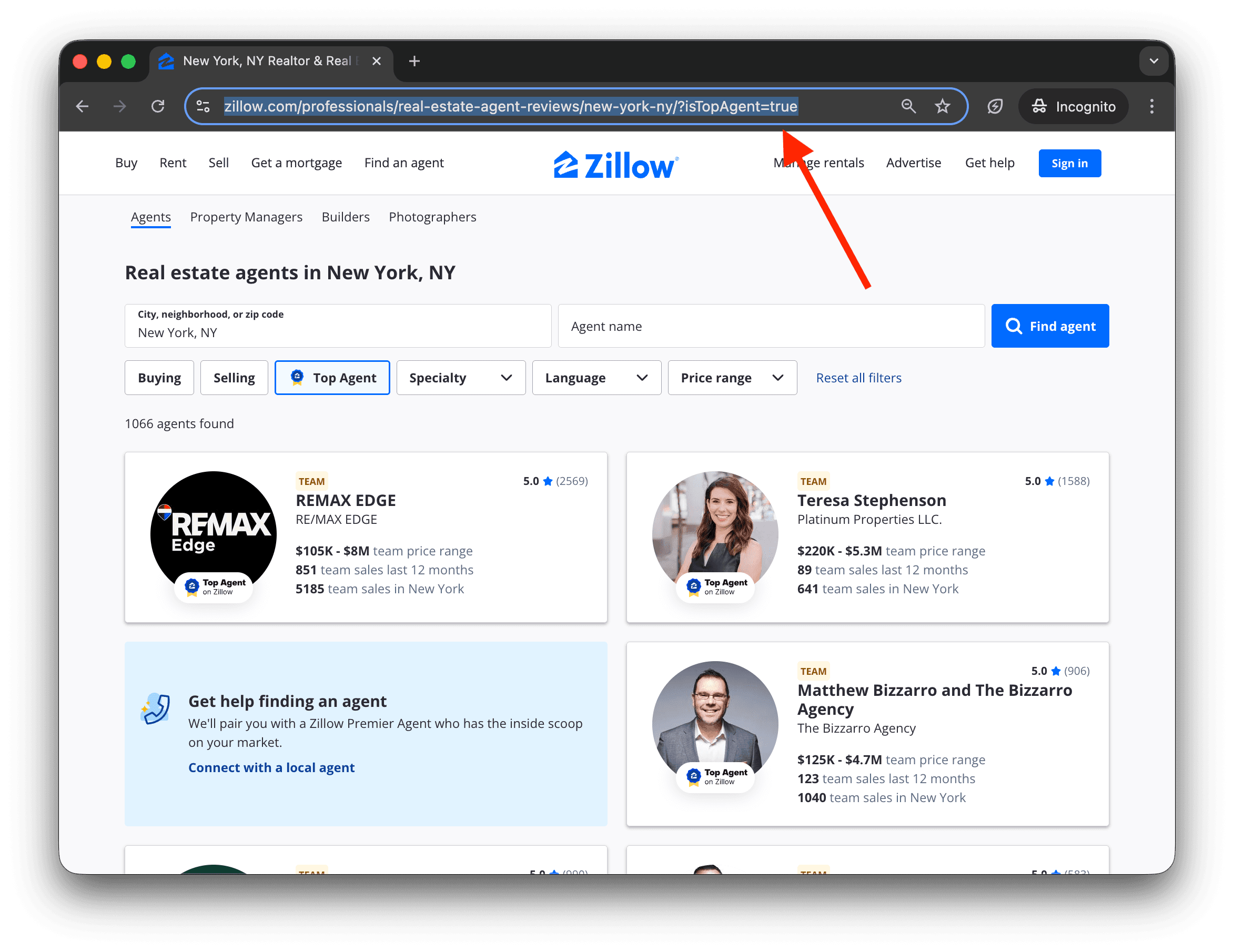Click the phone icon in the help banner
This screenshot has width=1234, height=952.
[156, 708]
